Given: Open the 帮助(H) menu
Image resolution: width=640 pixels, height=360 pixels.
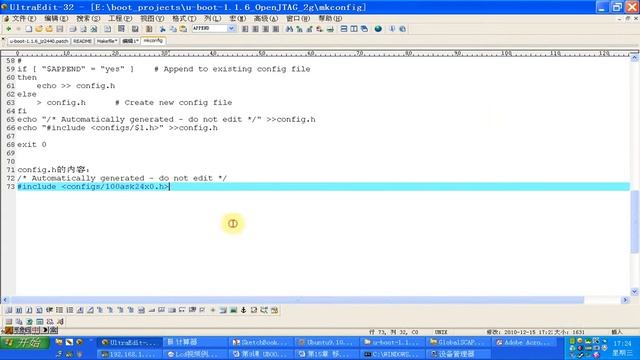Looking at the screenshot, I should point(330,18).
